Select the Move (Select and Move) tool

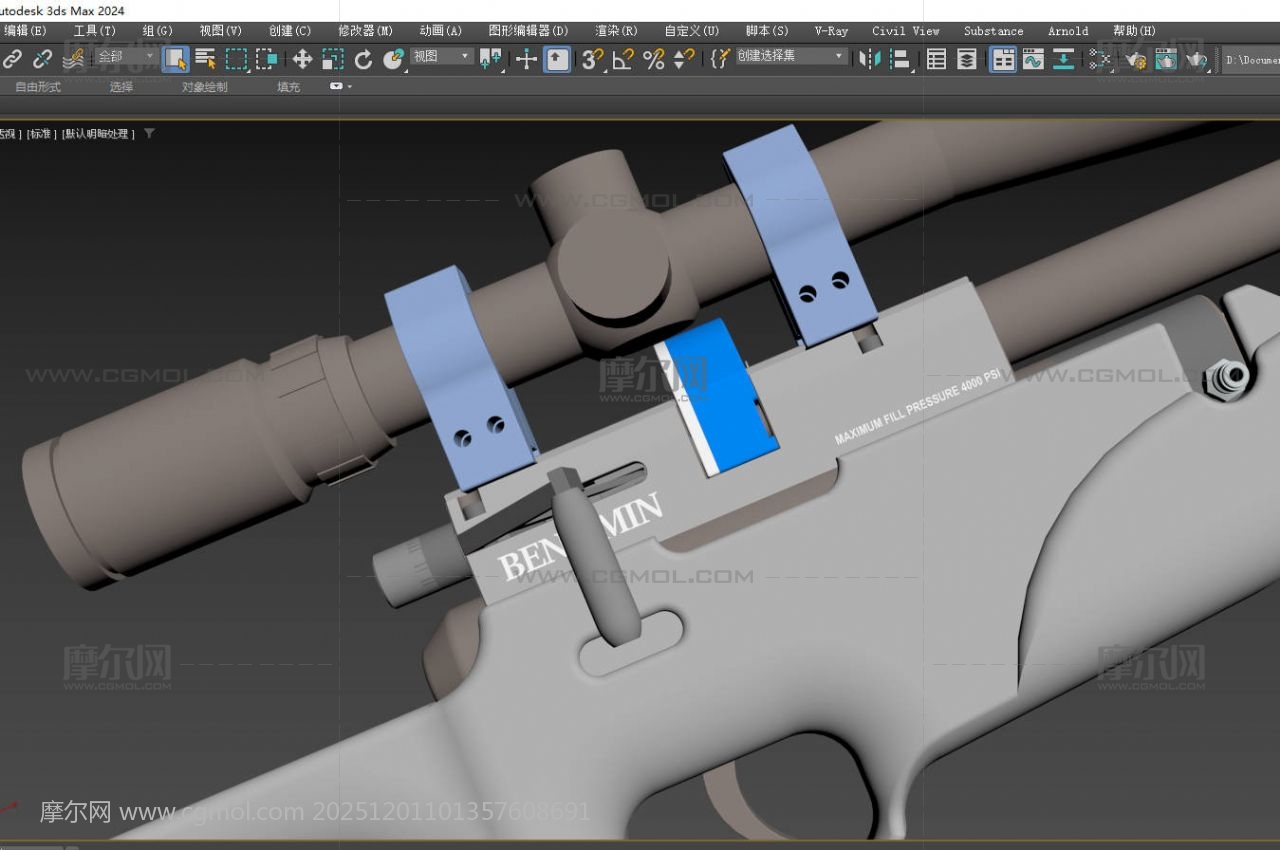(x=302, y=60)
